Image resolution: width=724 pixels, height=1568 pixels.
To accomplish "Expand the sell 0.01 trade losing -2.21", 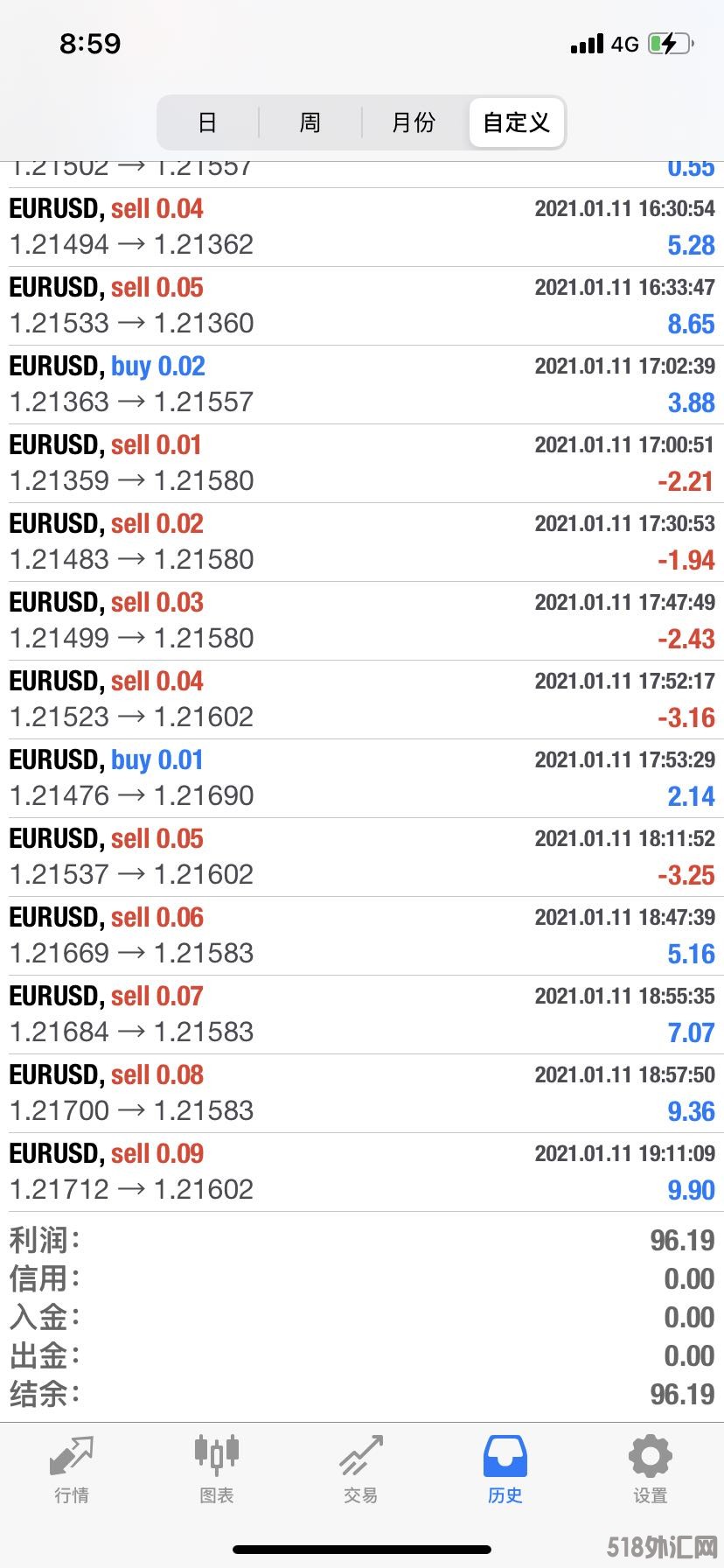I will coord(362,464).
